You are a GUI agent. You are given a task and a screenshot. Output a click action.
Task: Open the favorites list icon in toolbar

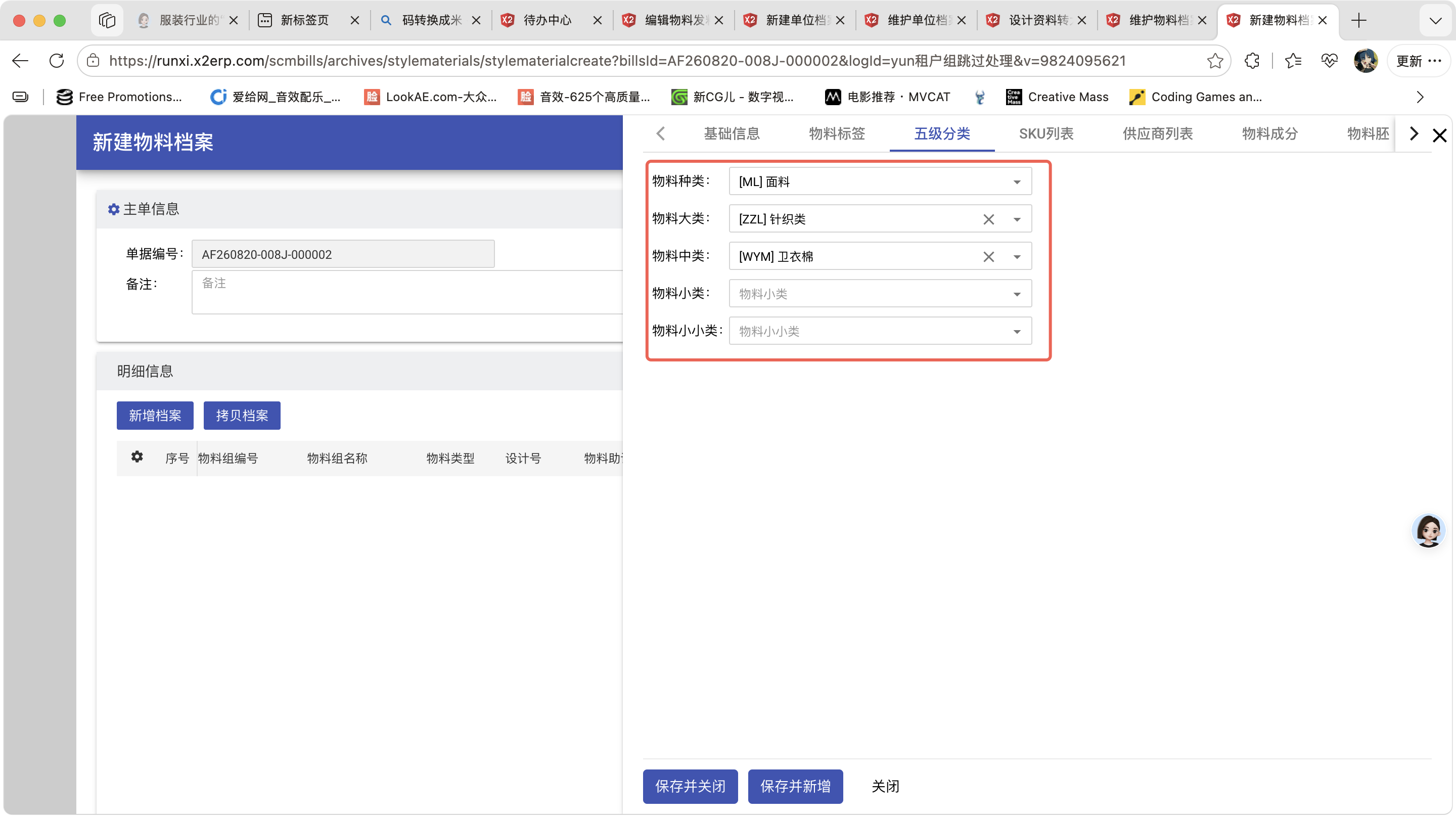pyautogui.click(x=1293, y=61)
